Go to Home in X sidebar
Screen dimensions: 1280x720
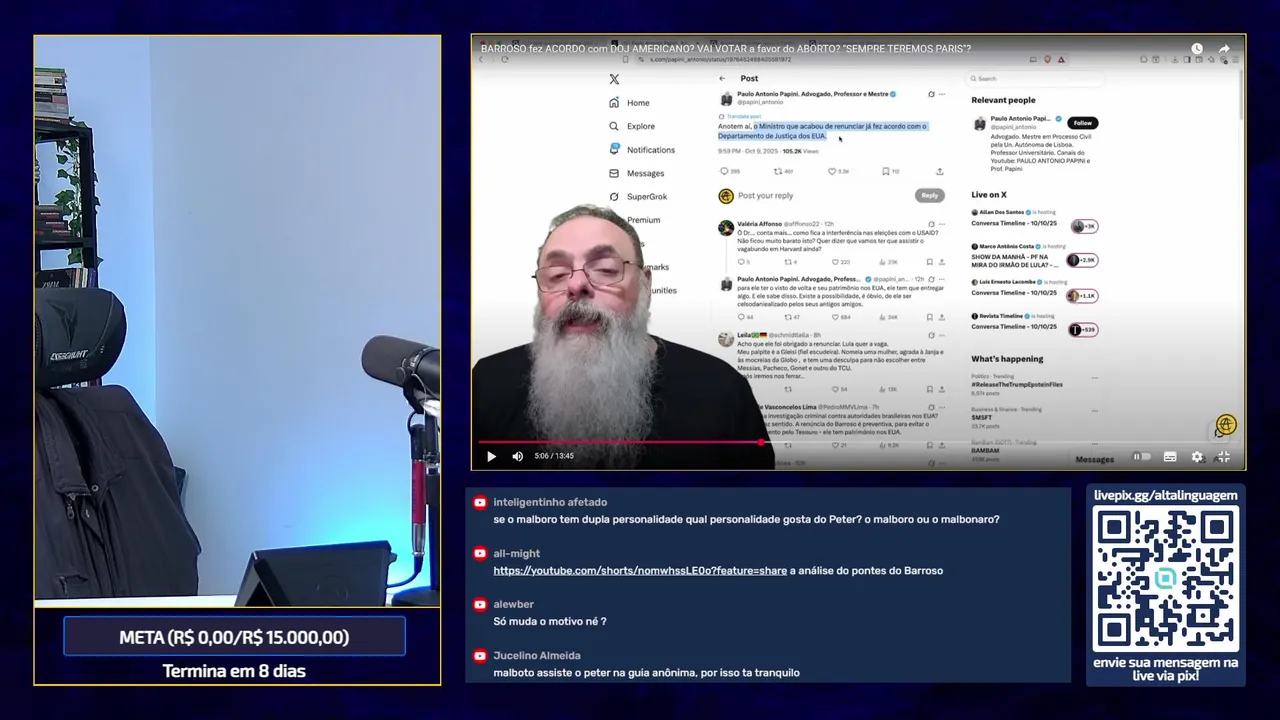pos(629,103)
